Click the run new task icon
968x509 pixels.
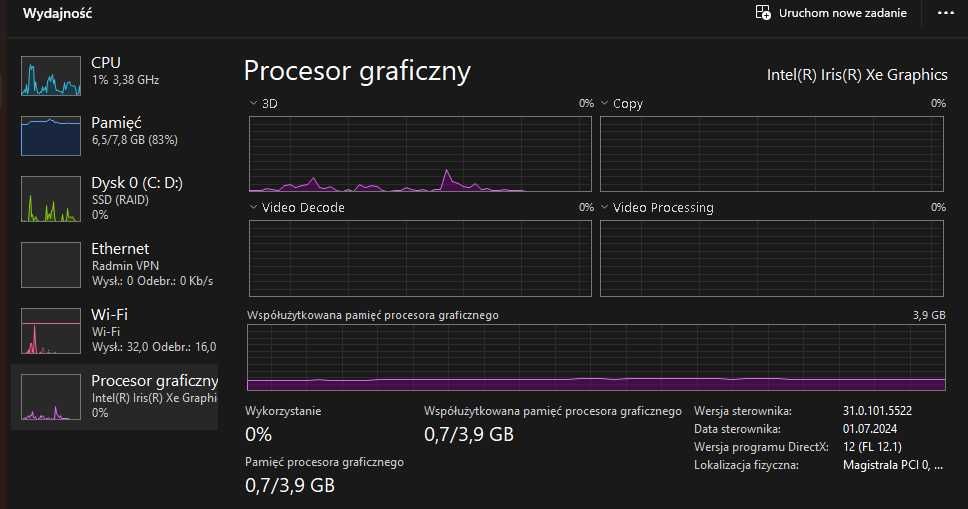(763, 13)
